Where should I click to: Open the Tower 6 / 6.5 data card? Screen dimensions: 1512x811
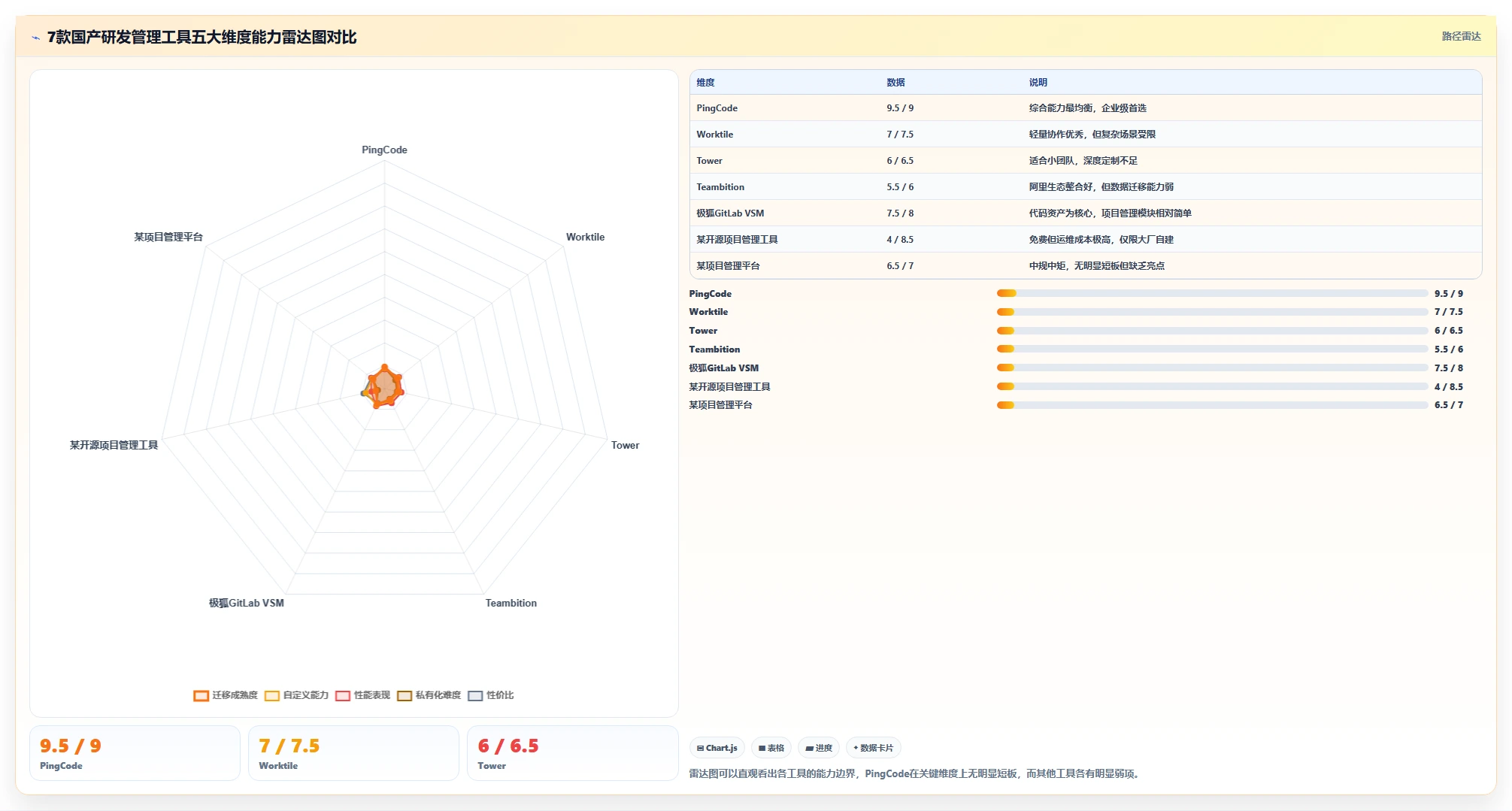click(572, 753)
